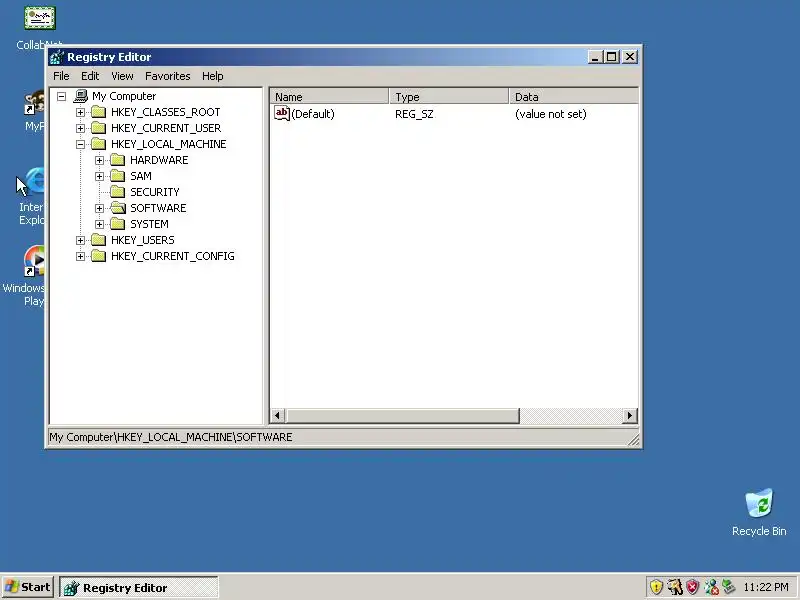Click the My Computer icon in tree
The image size is (800, 600).
[x=81, y=96]
